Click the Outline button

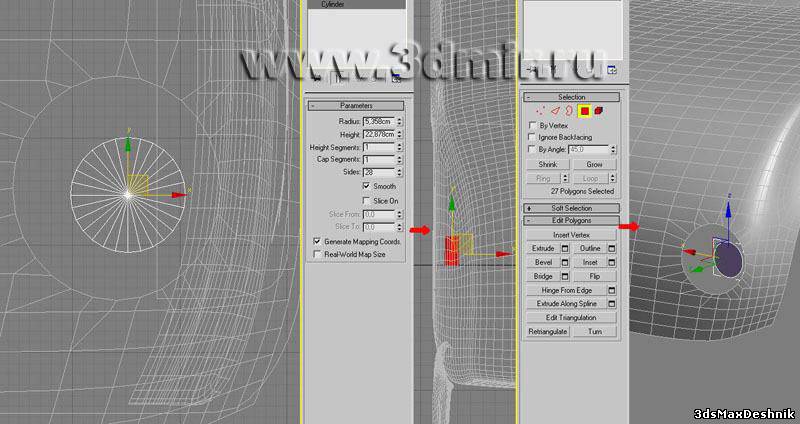tap(590, 248)
